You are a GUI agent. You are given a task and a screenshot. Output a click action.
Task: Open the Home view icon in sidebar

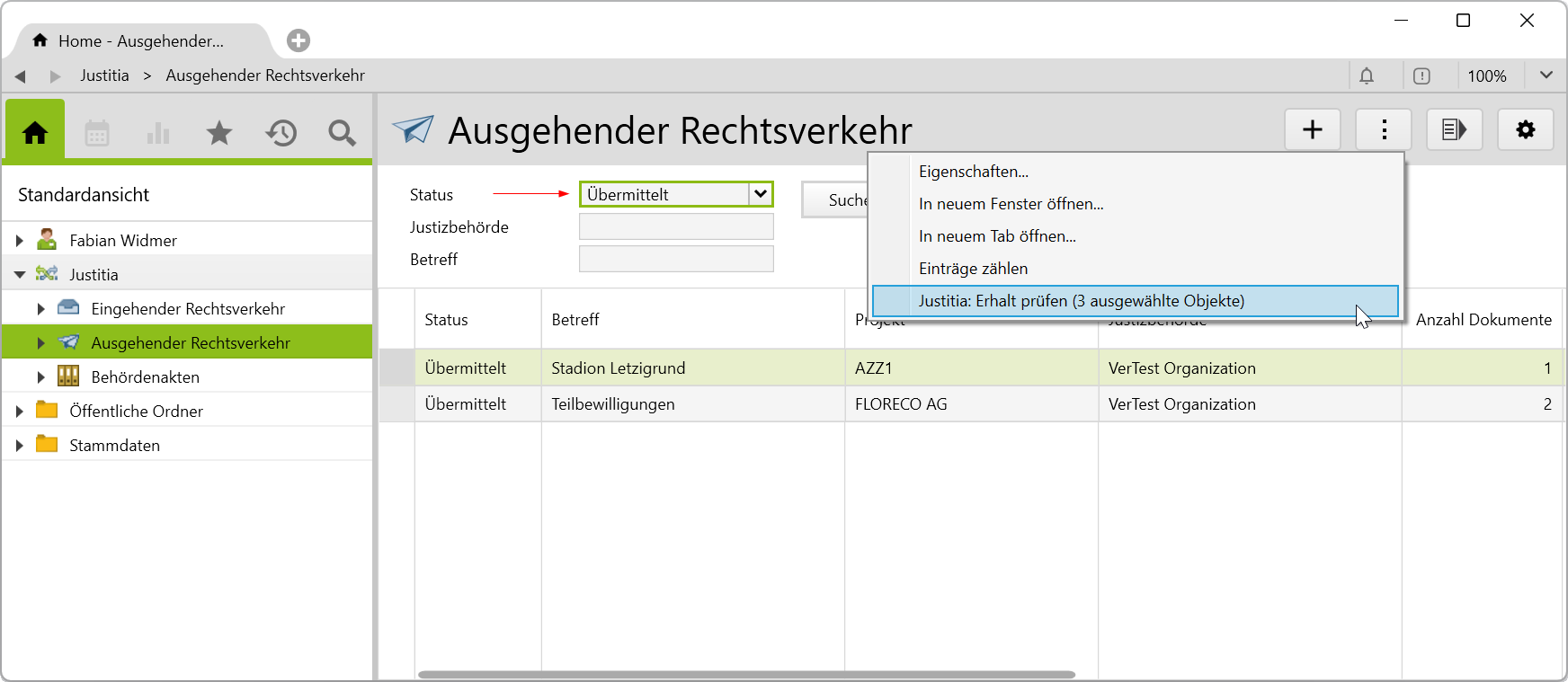35,133
